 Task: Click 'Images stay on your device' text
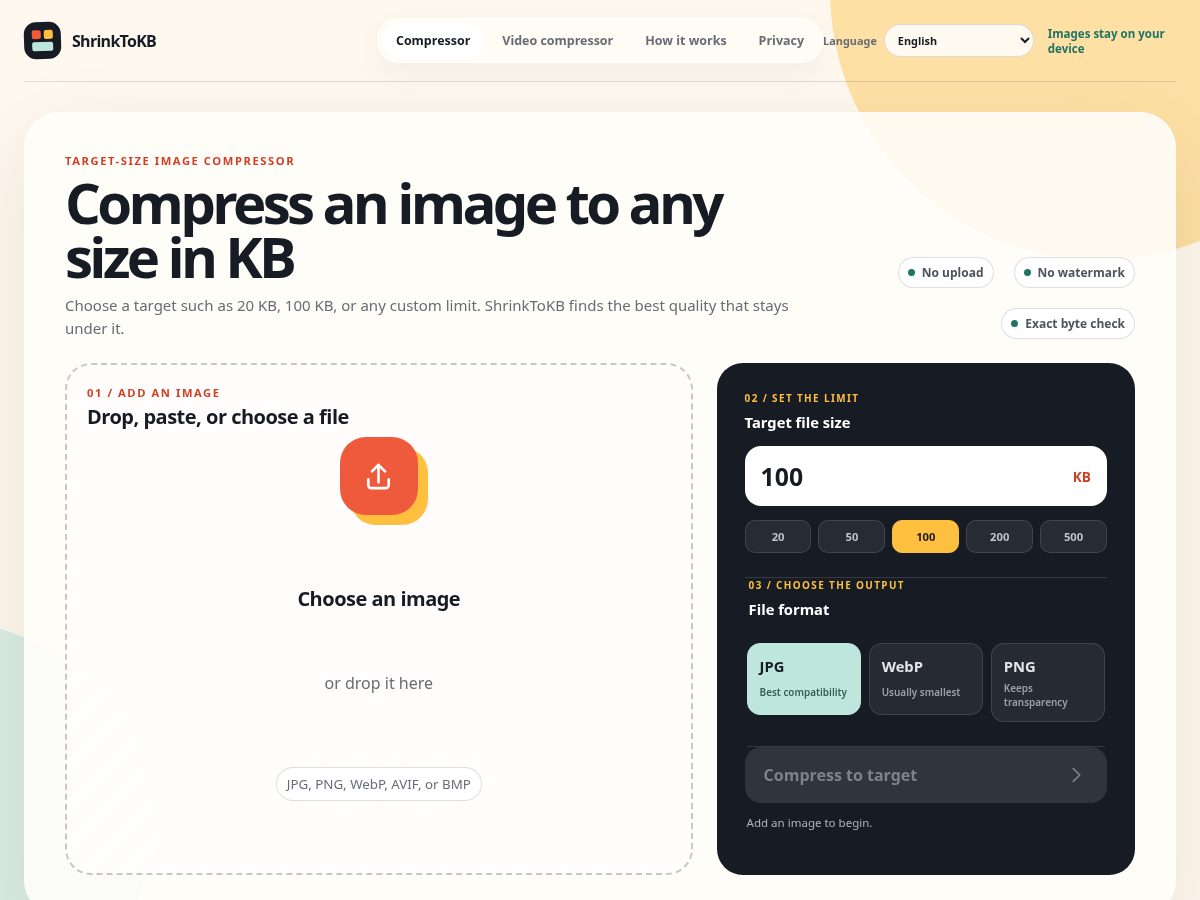(x=1106, y=41)
